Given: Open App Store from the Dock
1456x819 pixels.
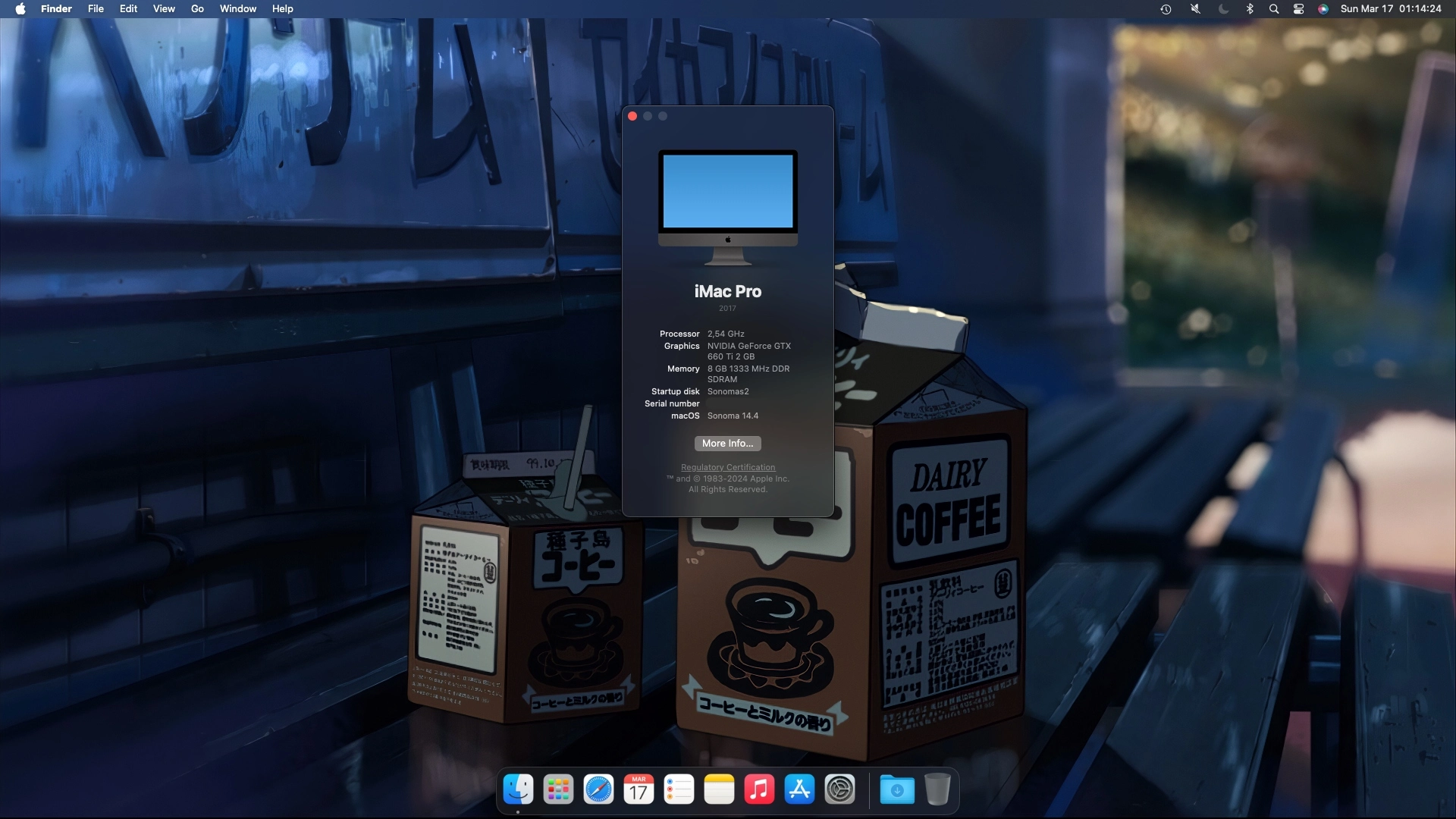Looking at the screenshot, I should point(799,789).
